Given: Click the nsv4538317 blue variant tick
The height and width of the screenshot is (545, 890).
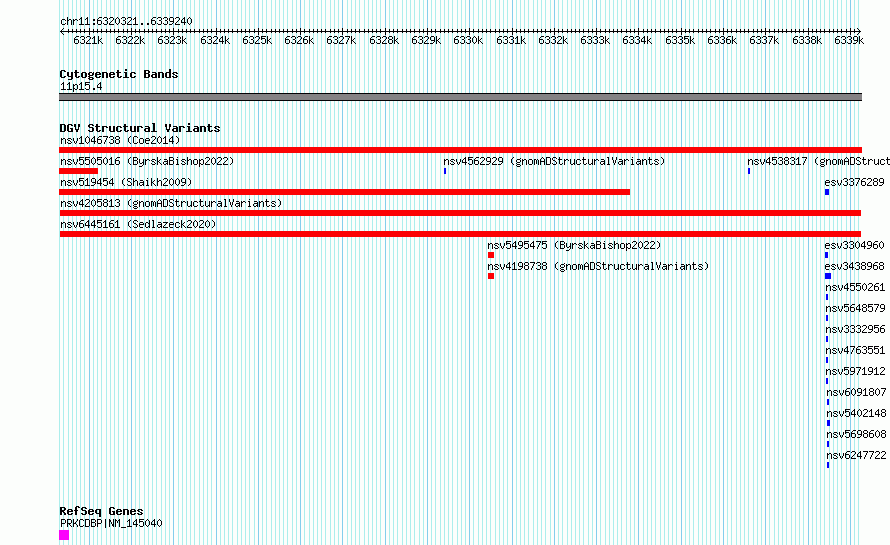Looking at the screenshot, I should click(749, 171).
